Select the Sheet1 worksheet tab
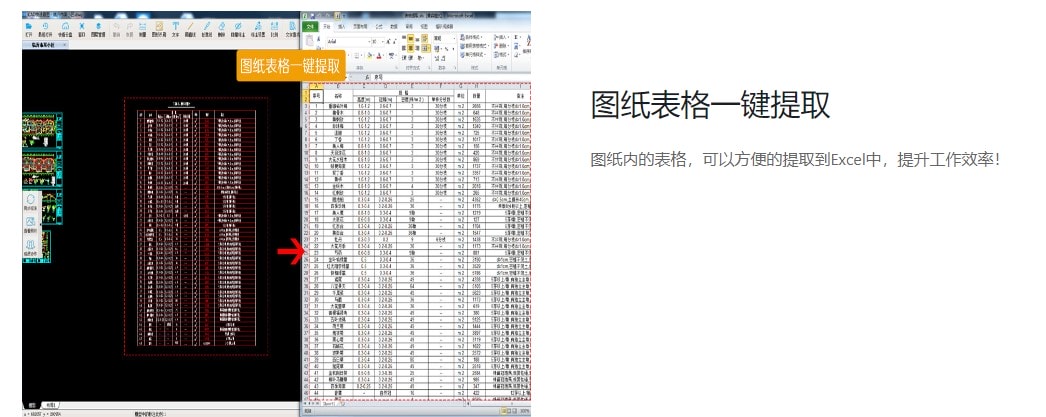Screen dimensions: 1046x417 pos(330,404)
